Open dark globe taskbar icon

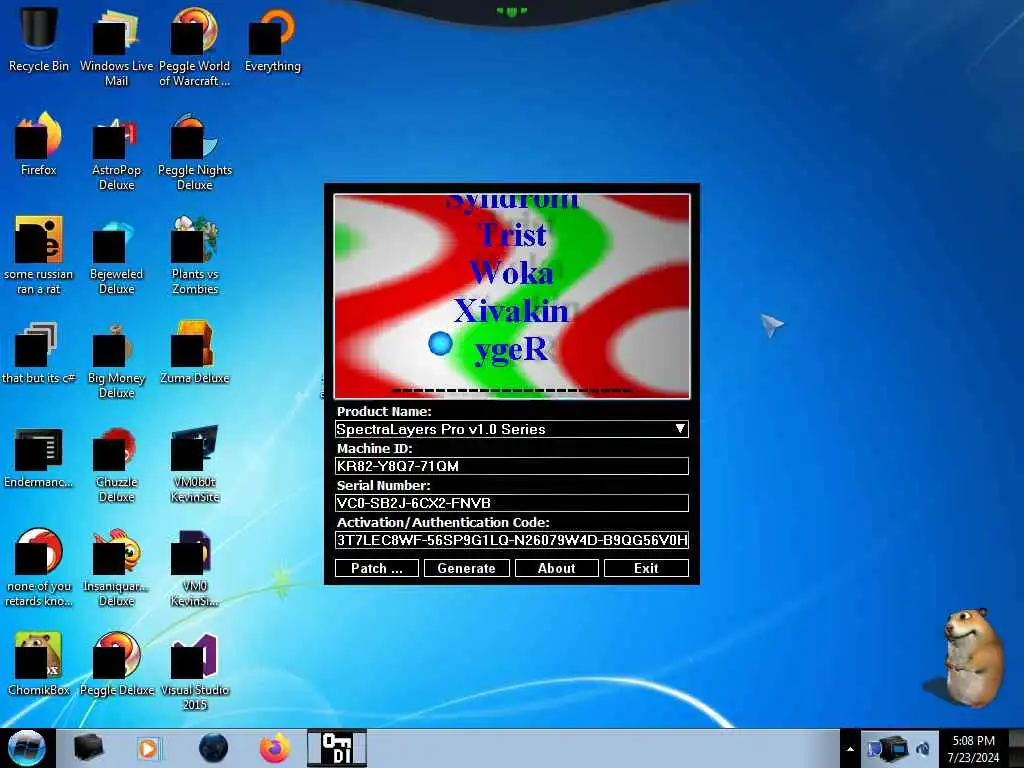(213, 748)
